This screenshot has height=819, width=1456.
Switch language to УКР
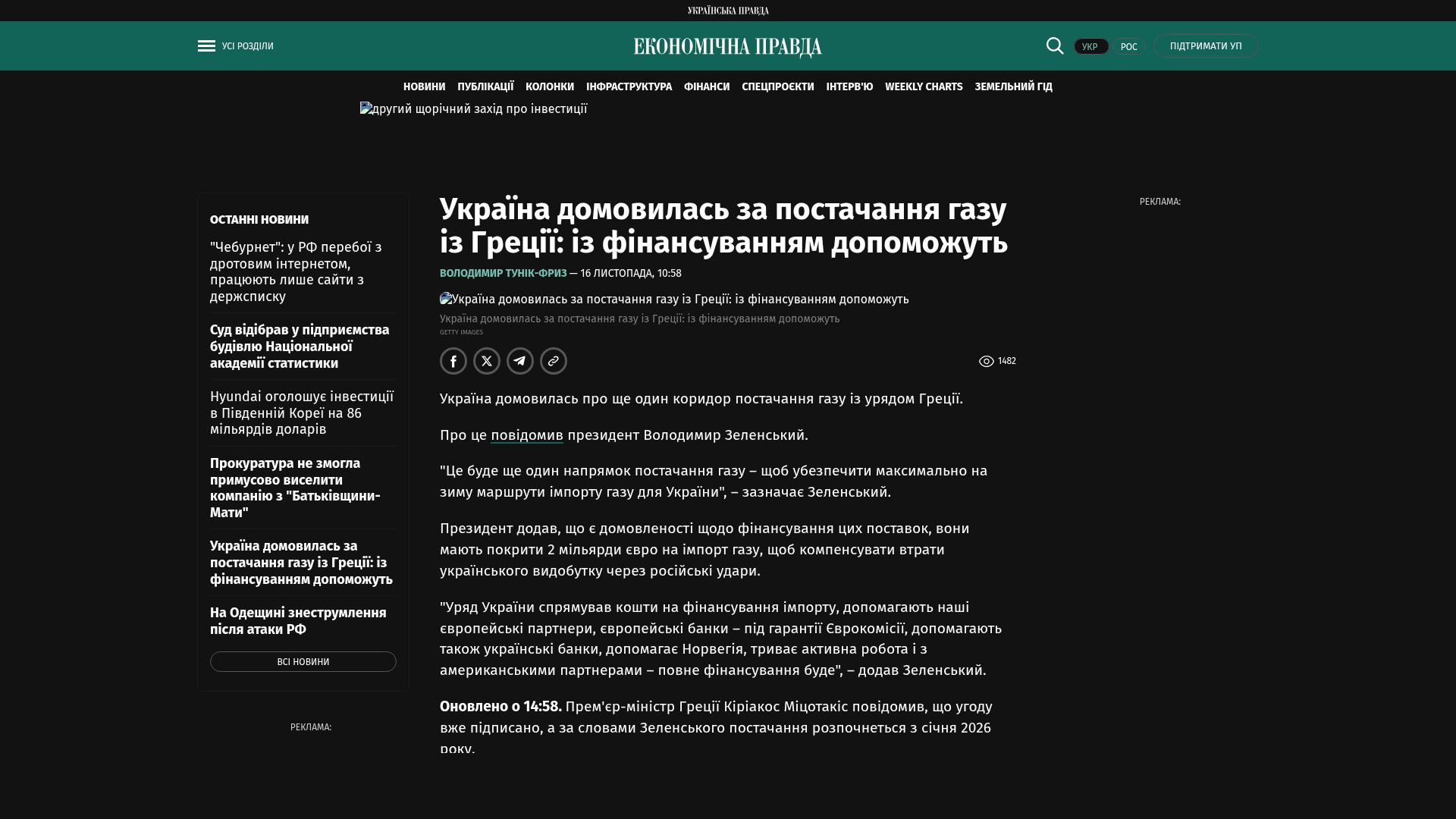[x=1090, y=47]
